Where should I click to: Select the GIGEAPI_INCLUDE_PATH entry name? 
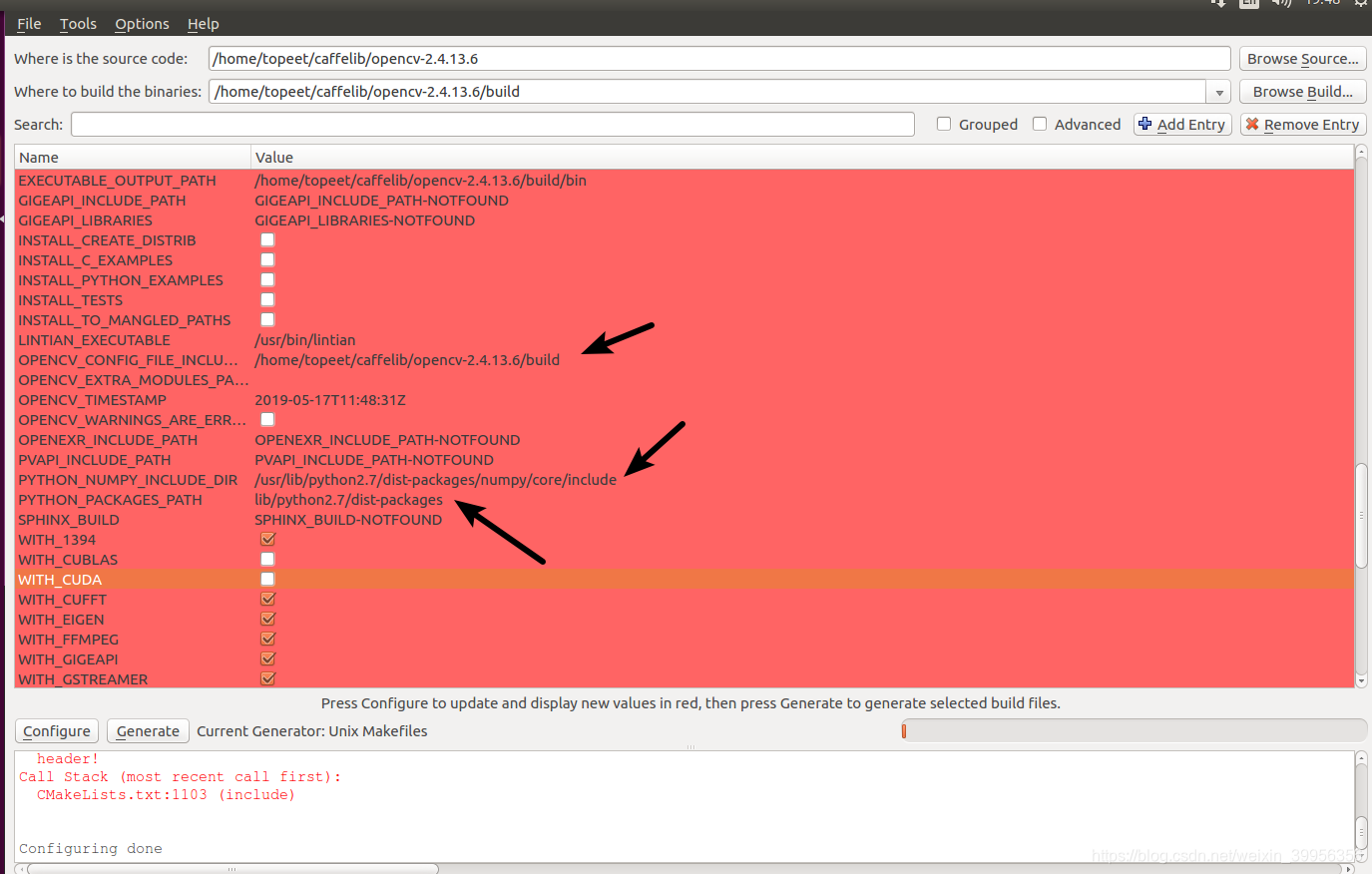pos(102,201)
